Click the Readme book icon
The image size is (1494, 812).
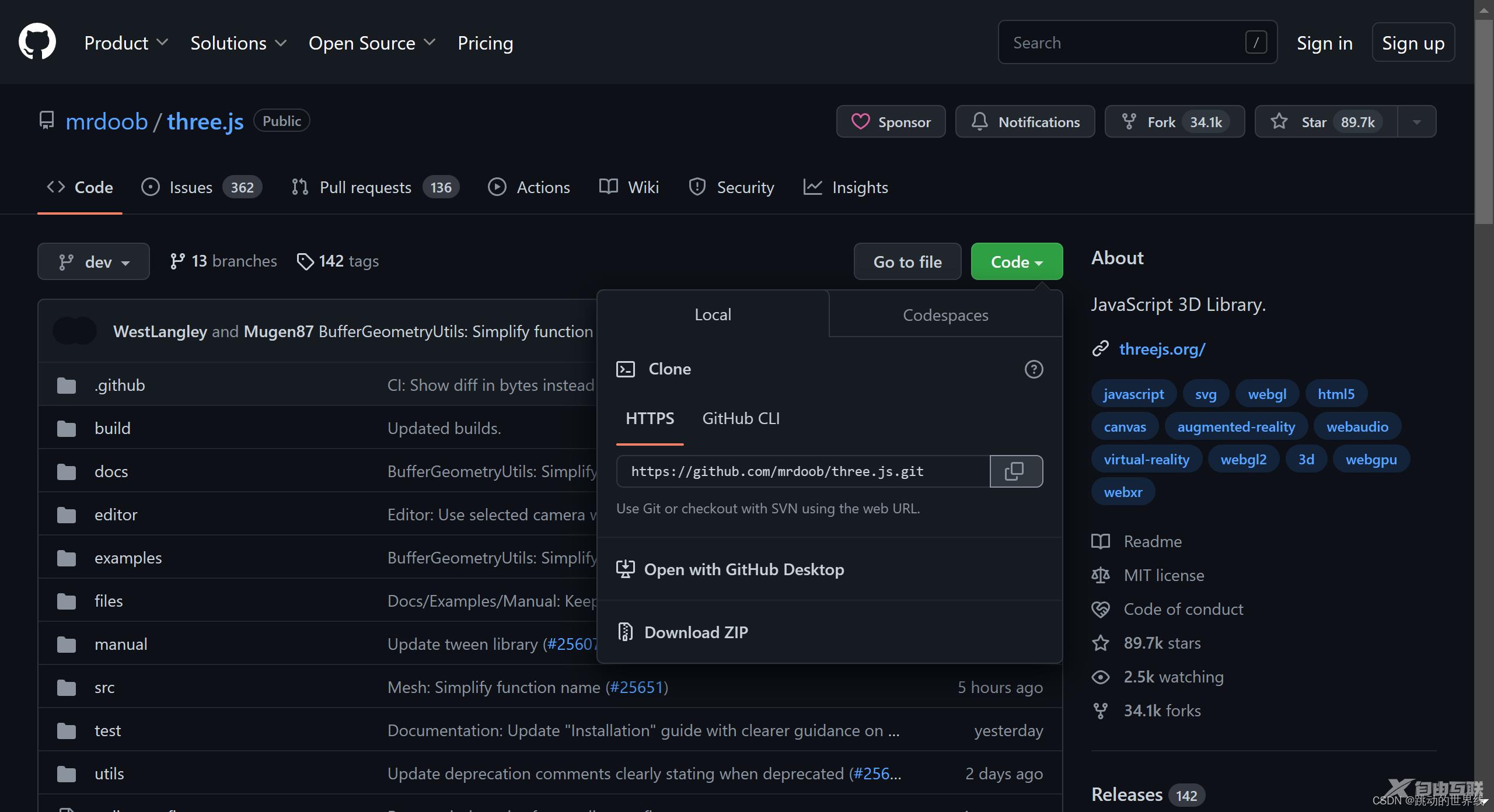pos(1100,541)
